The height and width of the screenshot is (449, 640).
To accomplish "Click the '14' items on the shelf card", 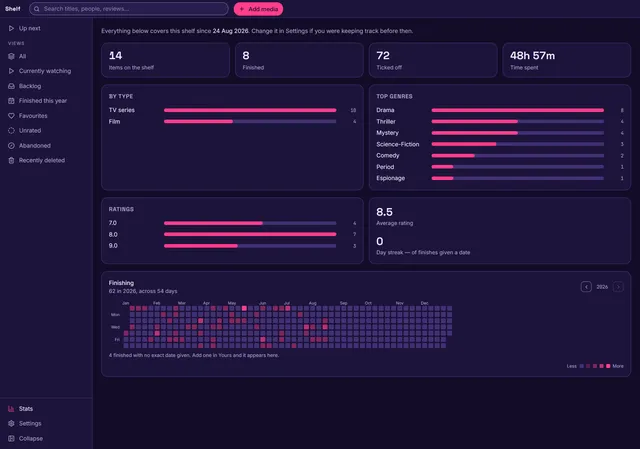I will 165,60.
